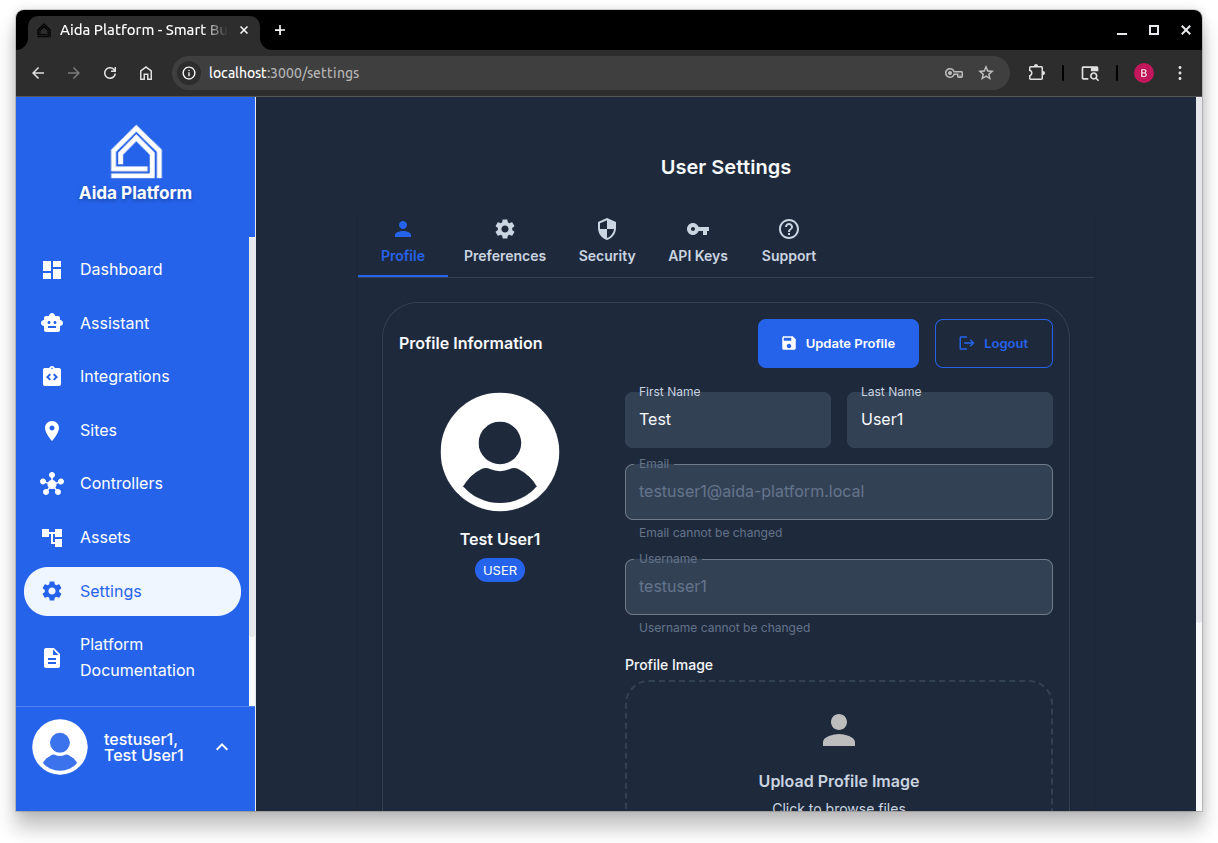Open the Platform Documentation document icon
This screenshot has width=1218, height=843.
[x=51, y=657]
